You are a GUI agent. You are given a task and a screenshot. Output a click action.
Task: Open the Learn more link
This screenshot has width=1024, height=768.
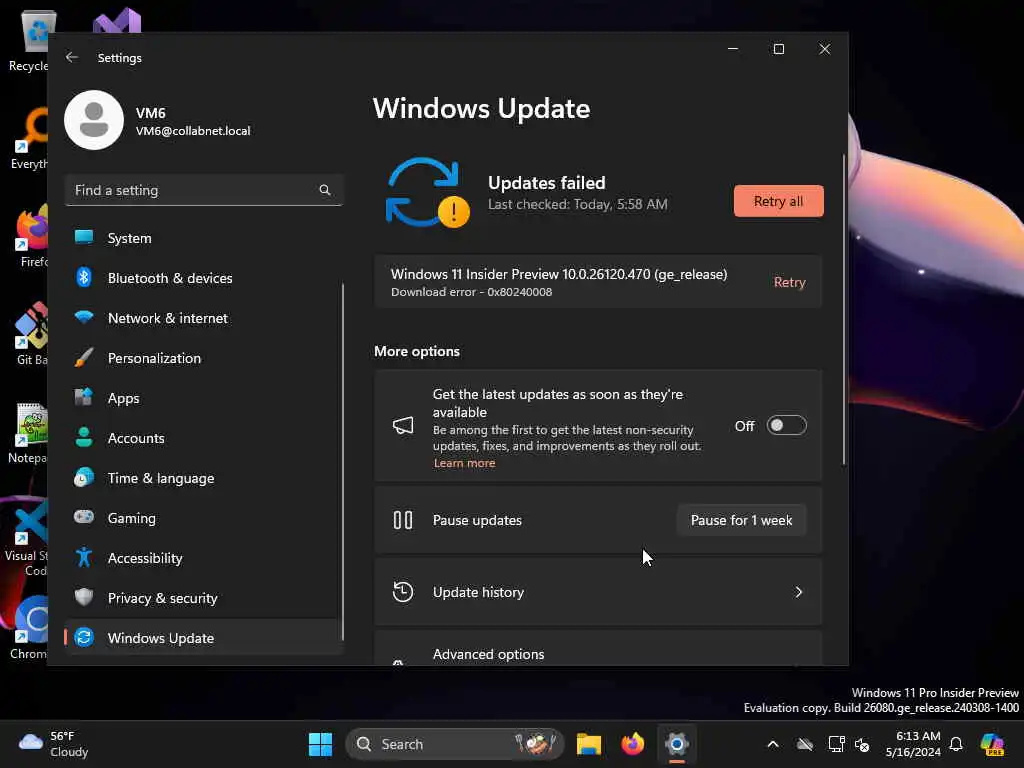(x=464, y=463)
